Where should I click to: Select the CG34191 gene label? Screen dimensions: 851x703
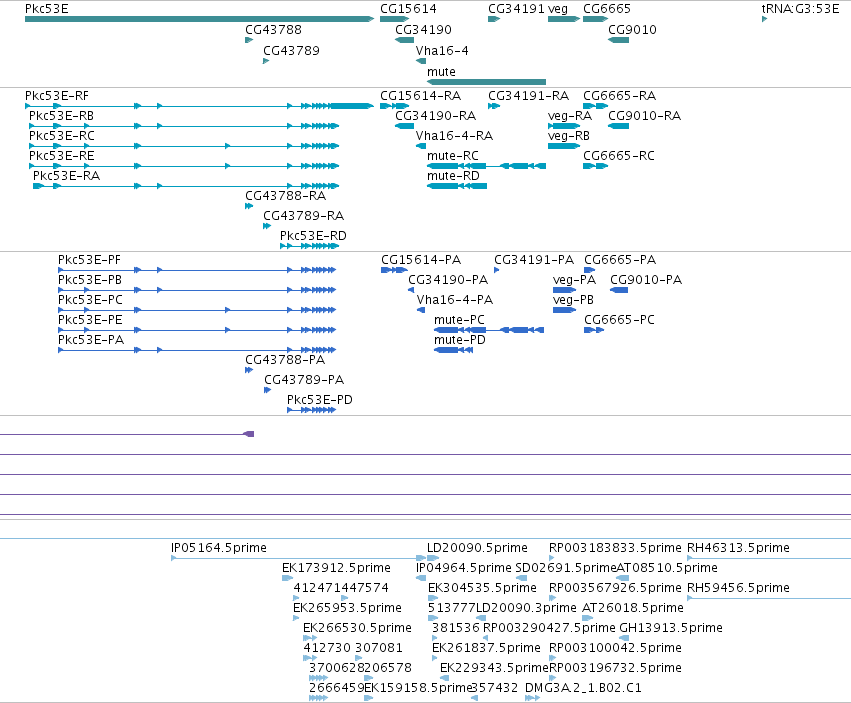(516, 9)
